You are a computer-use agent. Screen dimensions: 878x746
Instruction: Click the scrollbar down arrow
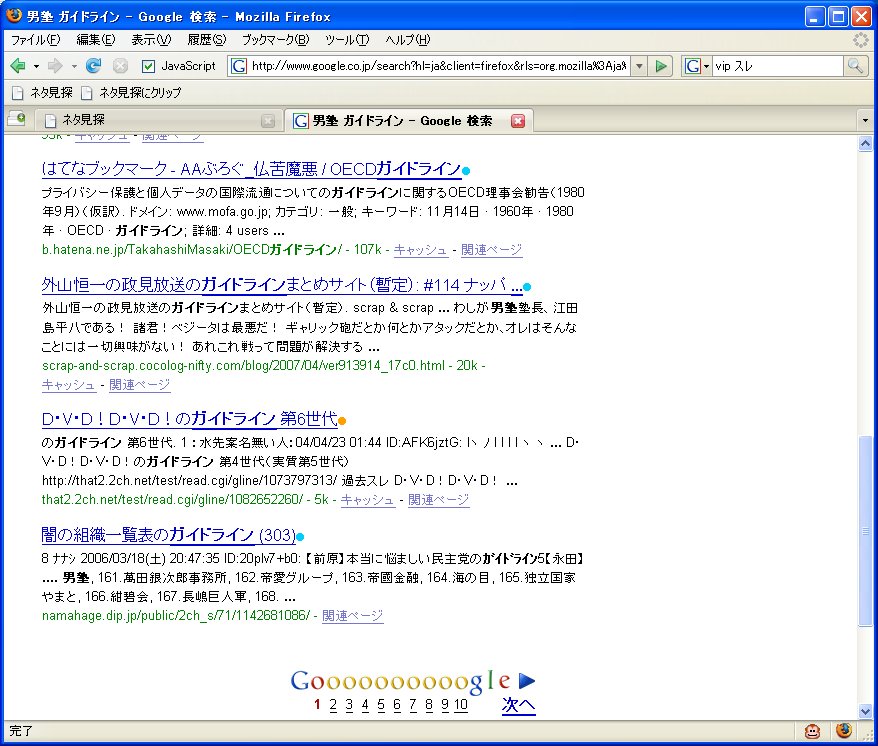point(865,711)
